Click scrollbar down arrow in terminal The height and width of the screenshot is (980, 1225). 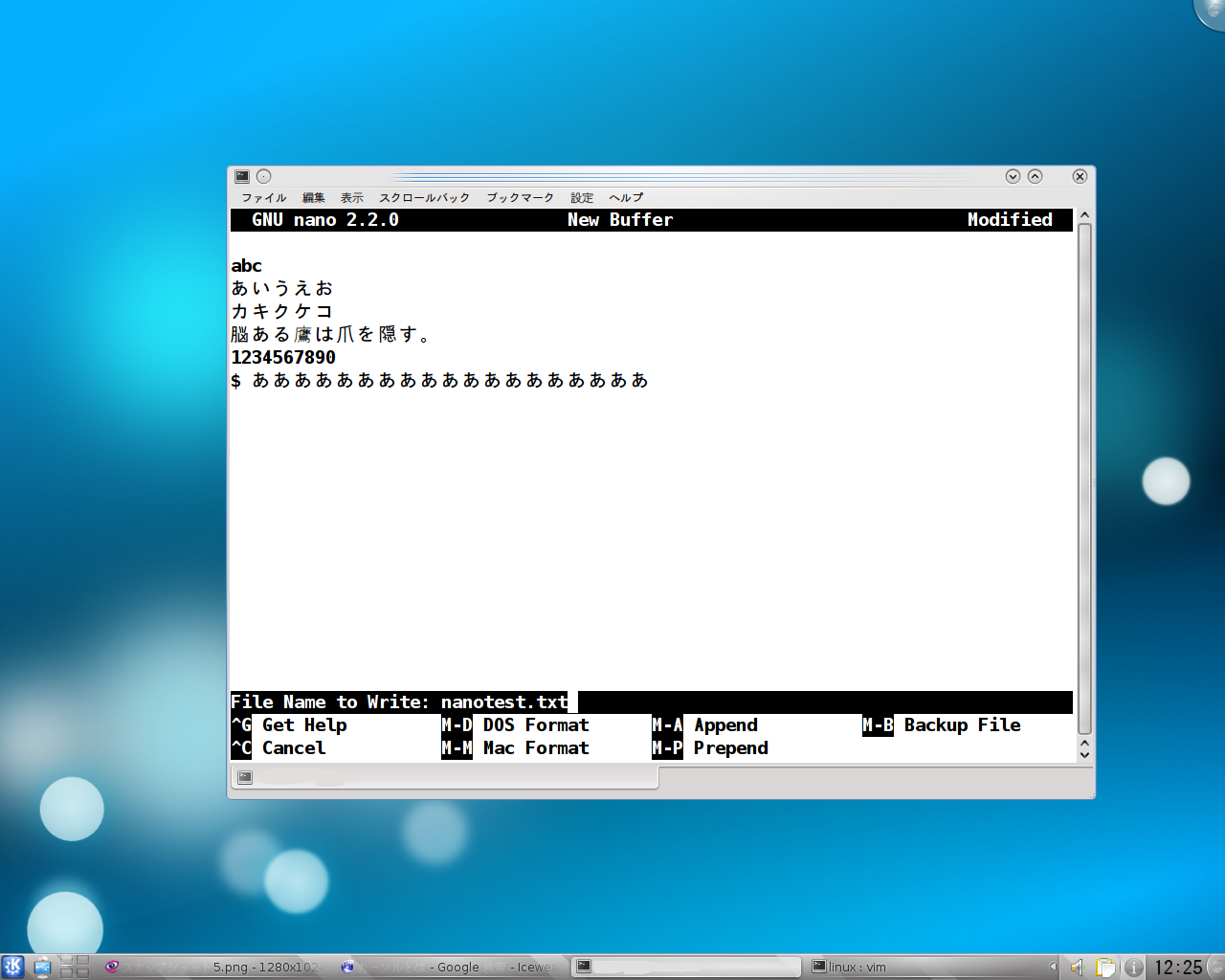pyautogui.click(x=1084, y=754)
